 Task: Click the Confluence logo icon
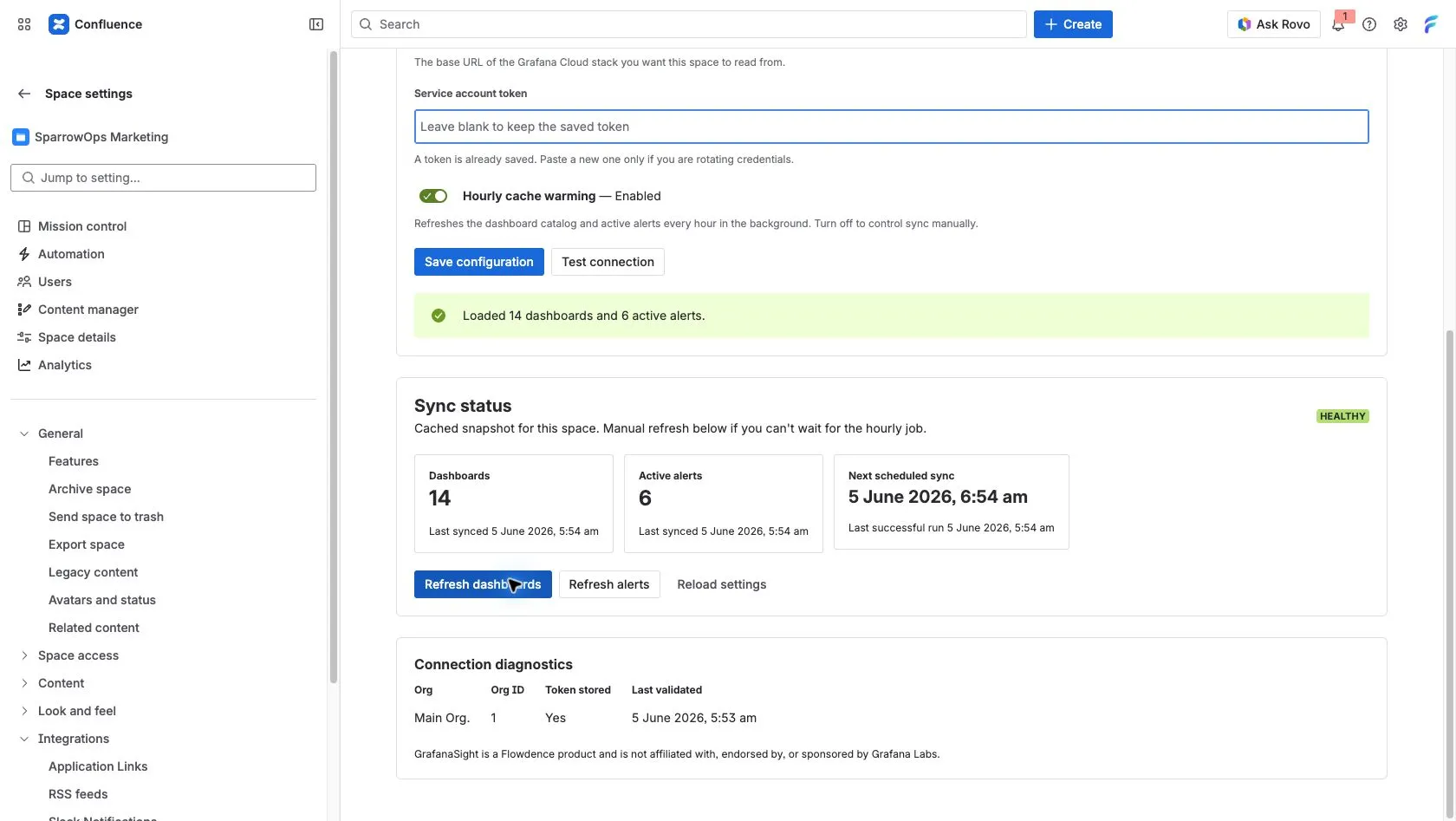click(58, 24)
